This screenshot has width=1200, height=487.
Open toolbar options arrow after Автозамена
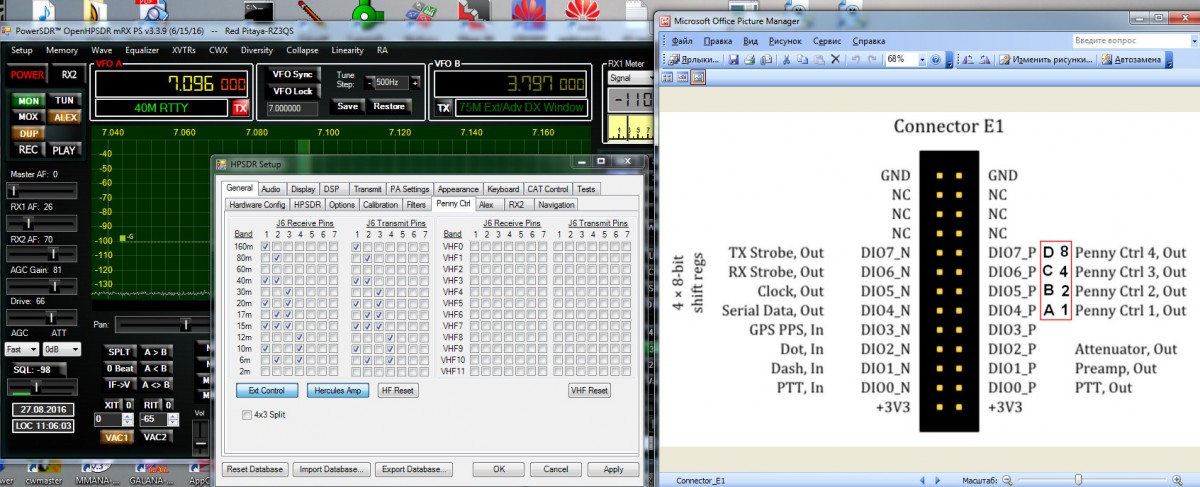1171,59
